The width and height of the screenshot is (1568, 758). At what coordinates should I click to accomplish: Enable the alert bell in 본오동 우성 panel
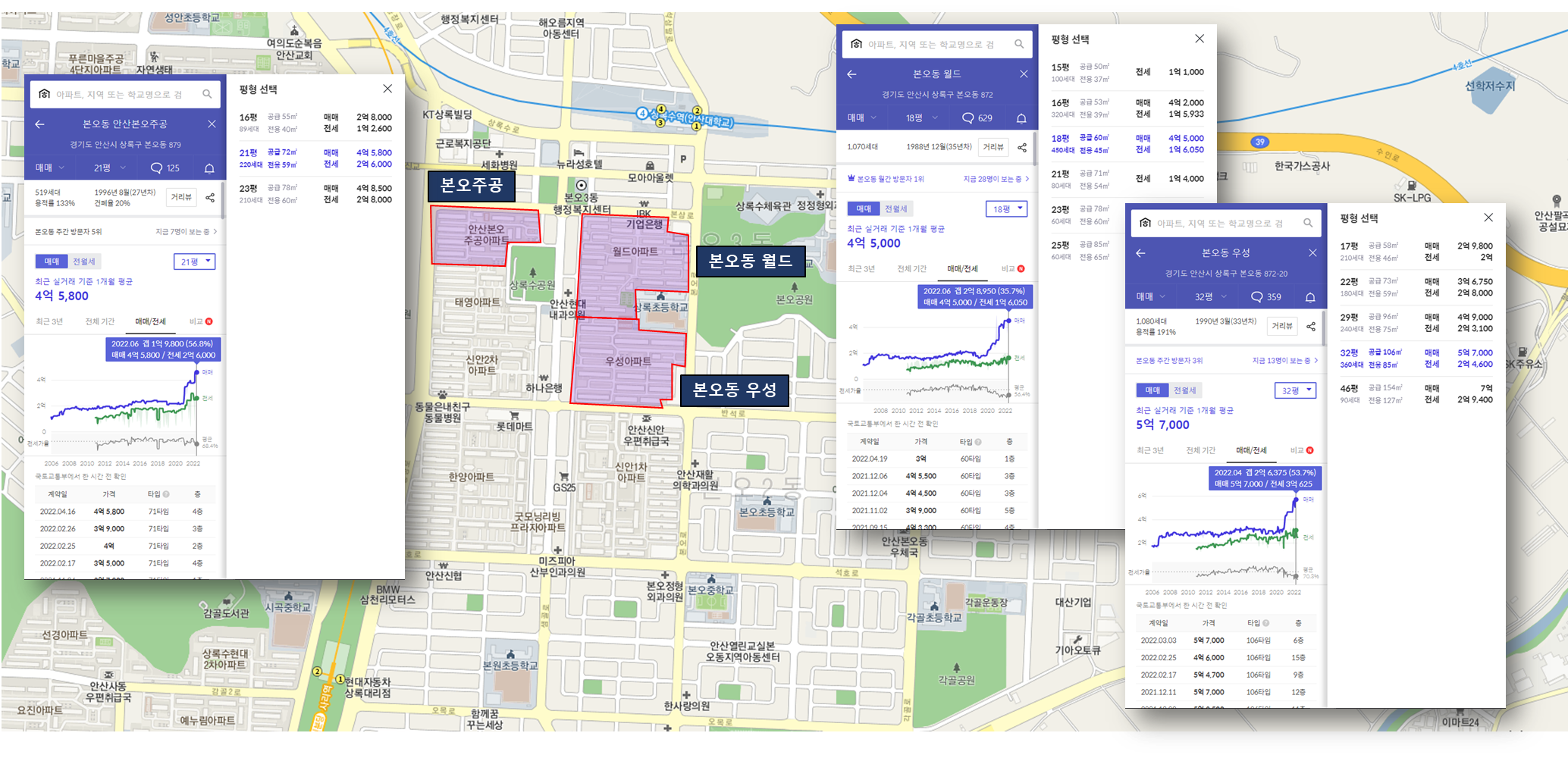click(x=1310, y=296)
